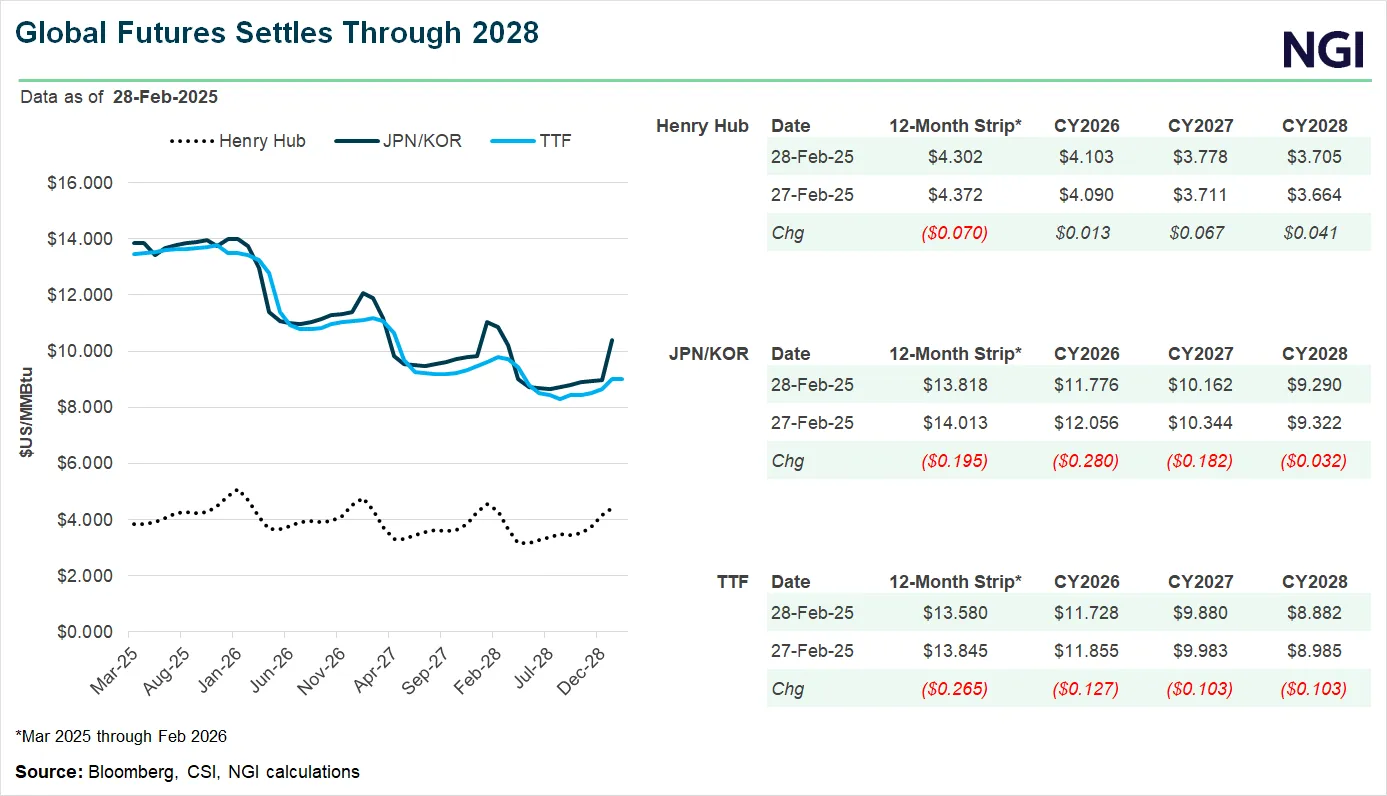Click the chart title Global Futures Settles
The image size is (1387, 796).
point(277,33)
